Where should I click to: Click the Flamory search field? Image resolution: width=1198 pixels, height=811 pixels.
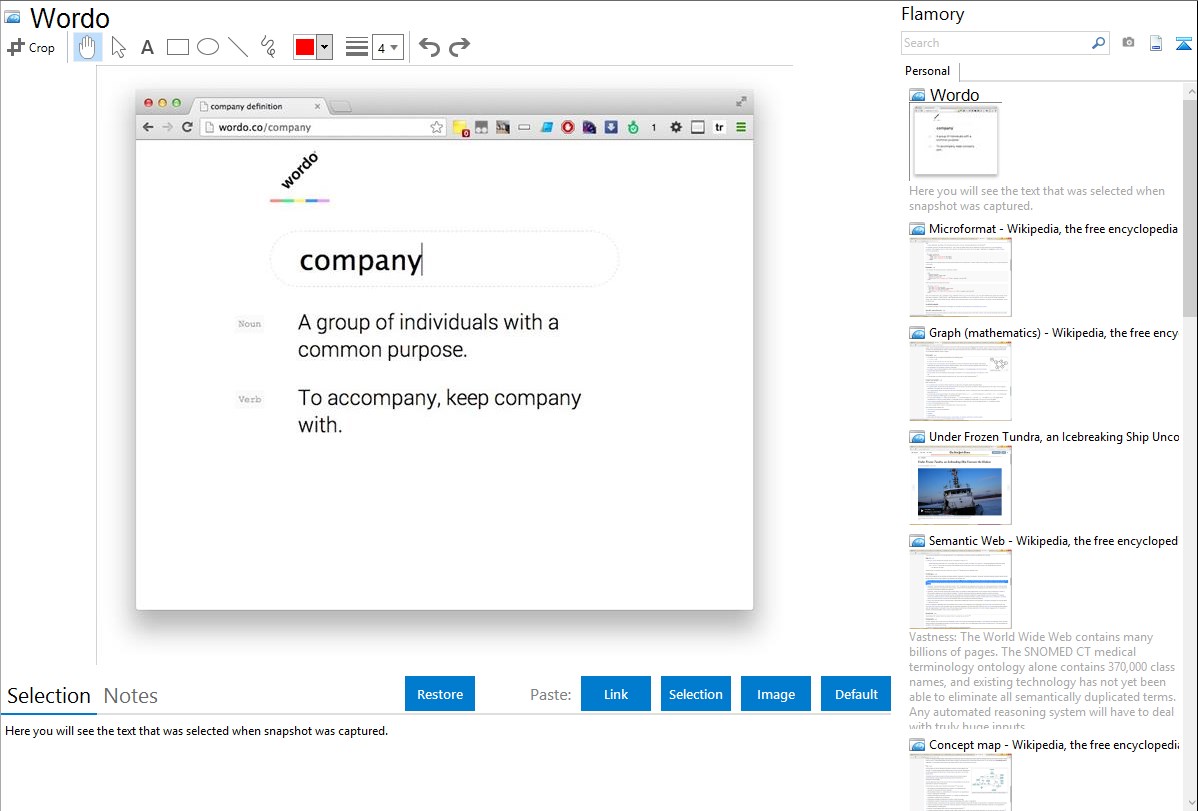click(996, 43)
